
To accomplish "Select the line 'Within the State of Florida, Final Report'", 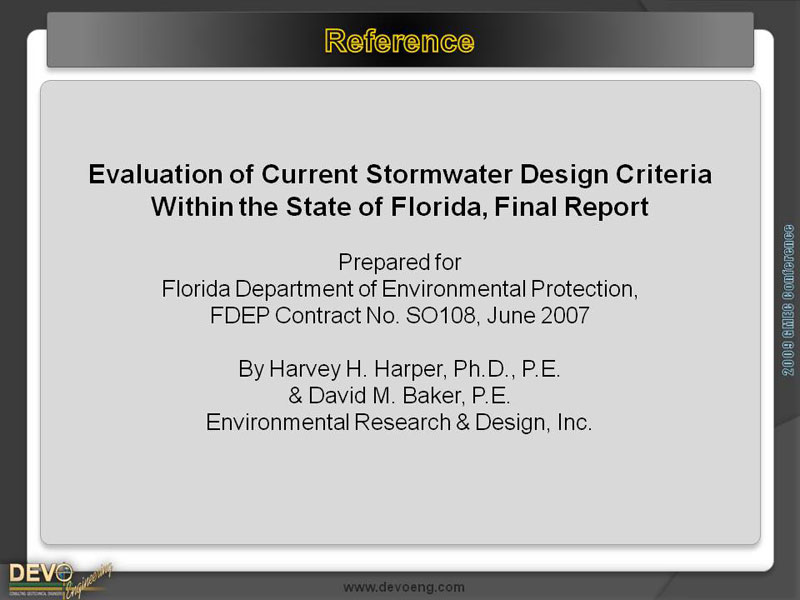I will pyautogui.click(x=399, y=208).
